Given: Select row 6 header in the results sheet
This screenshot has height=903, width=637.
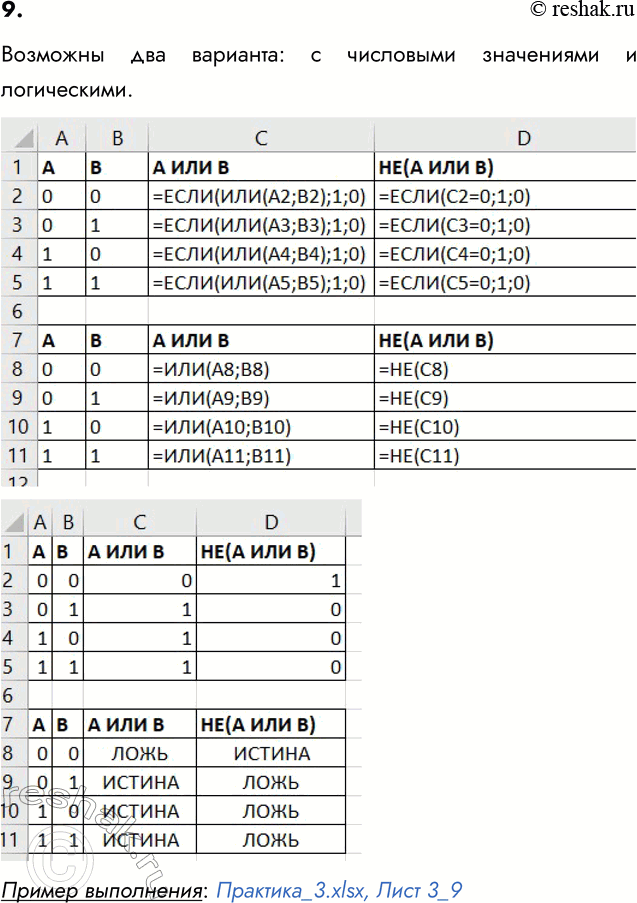Looking at the screenshot, I should pyautogui.click(x=12, y=695).
